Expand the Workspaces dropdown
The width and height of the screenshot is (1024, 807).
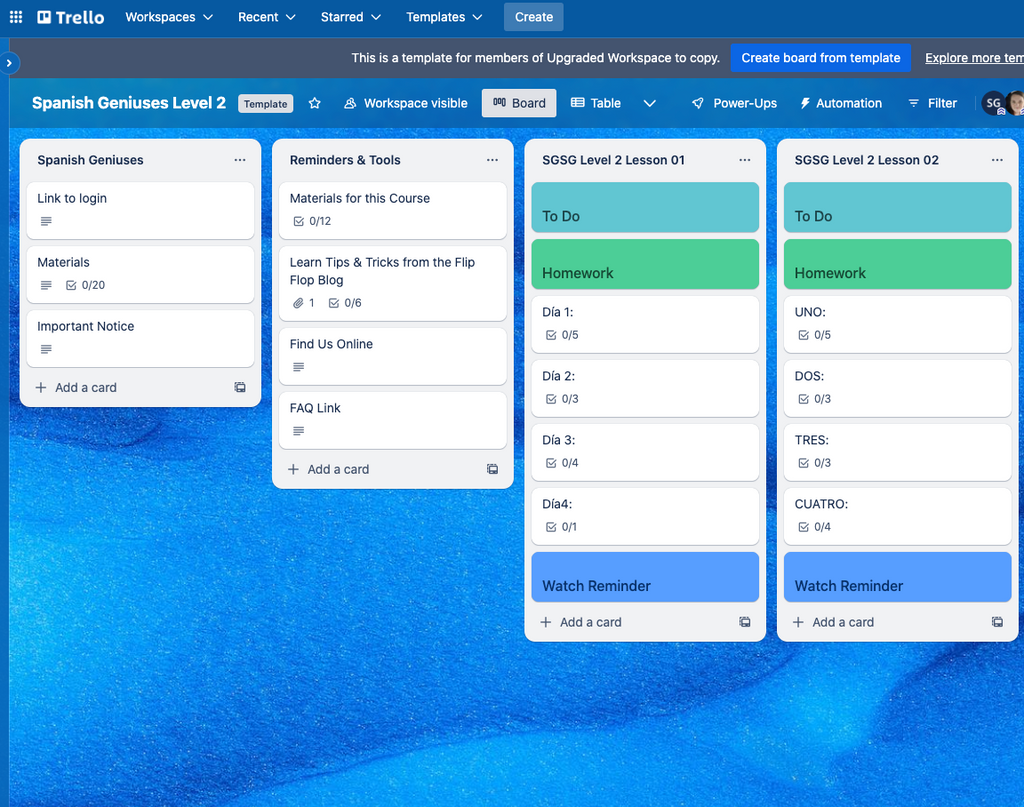pos(169,17)
